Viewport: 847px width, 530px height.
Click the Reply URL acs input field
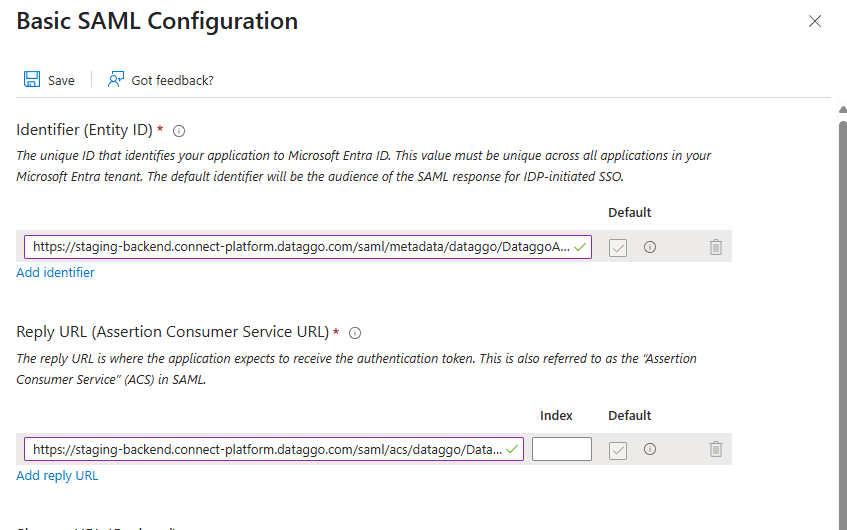pos(274,449)
